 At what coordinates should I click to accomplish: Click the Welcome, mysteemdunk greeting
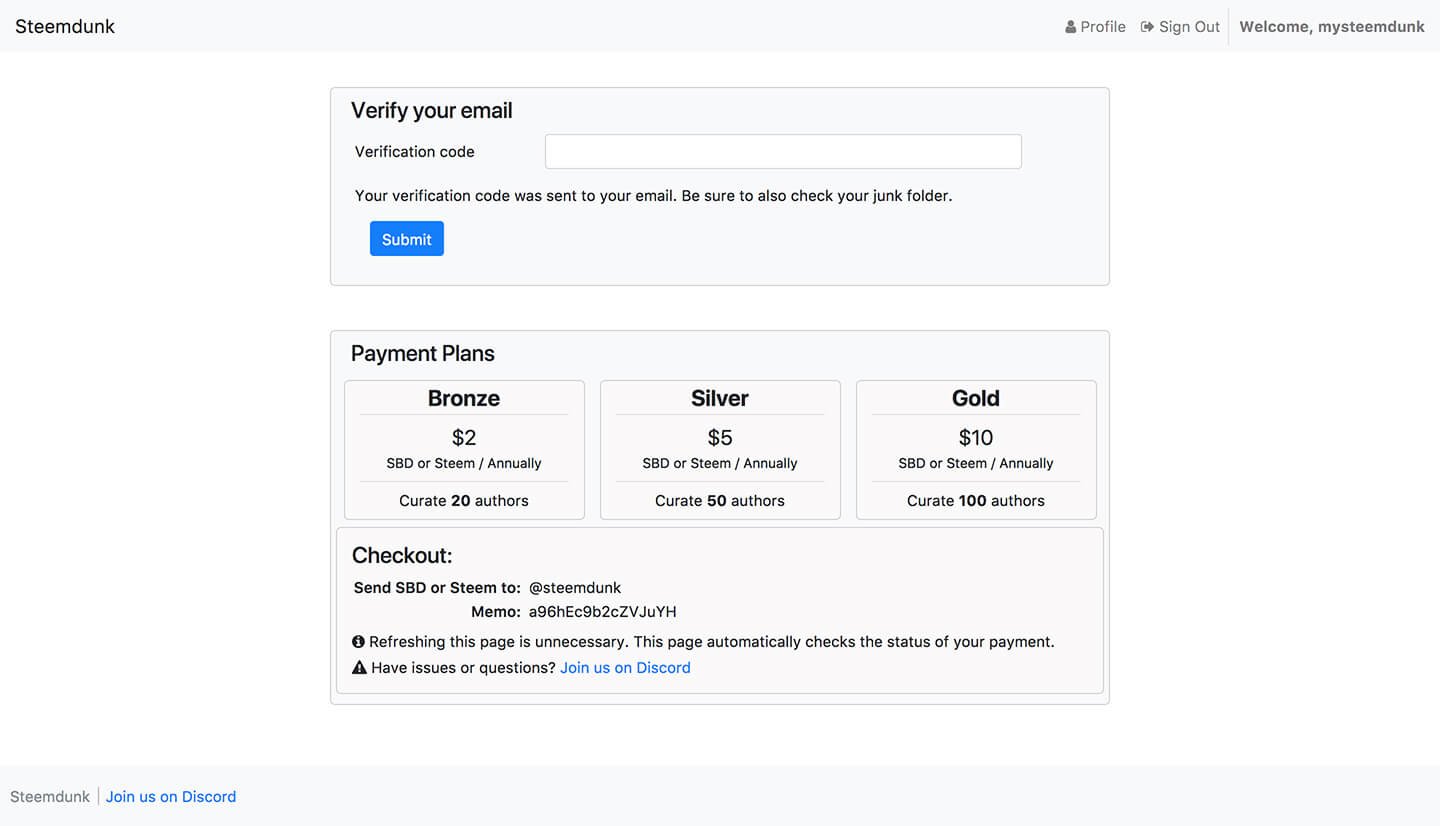[x=1332, y=27]
